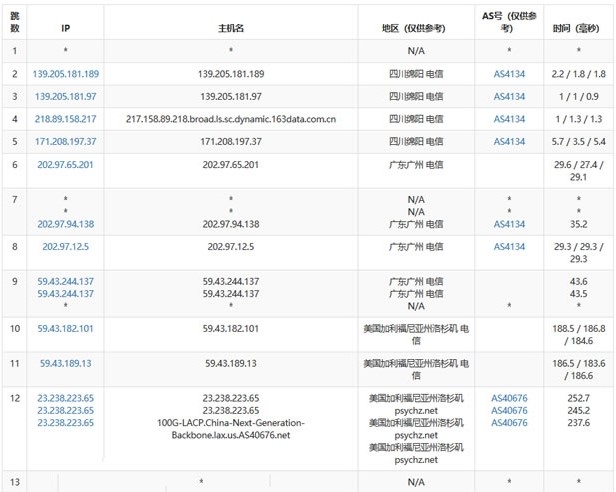Select the 171.208.197.37 IP link
The width and height of the screenshot is (616, 492).
[x=65, y=141]
